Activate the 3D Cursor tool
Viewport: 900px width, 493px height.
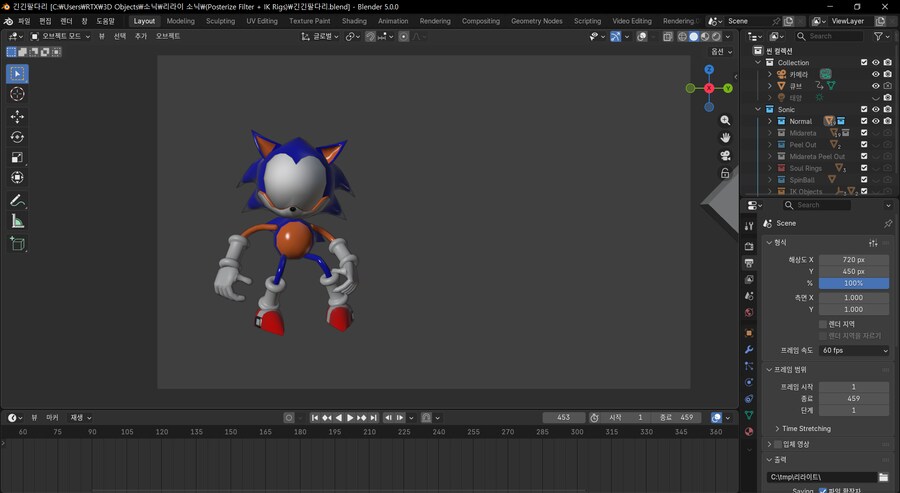17,94
